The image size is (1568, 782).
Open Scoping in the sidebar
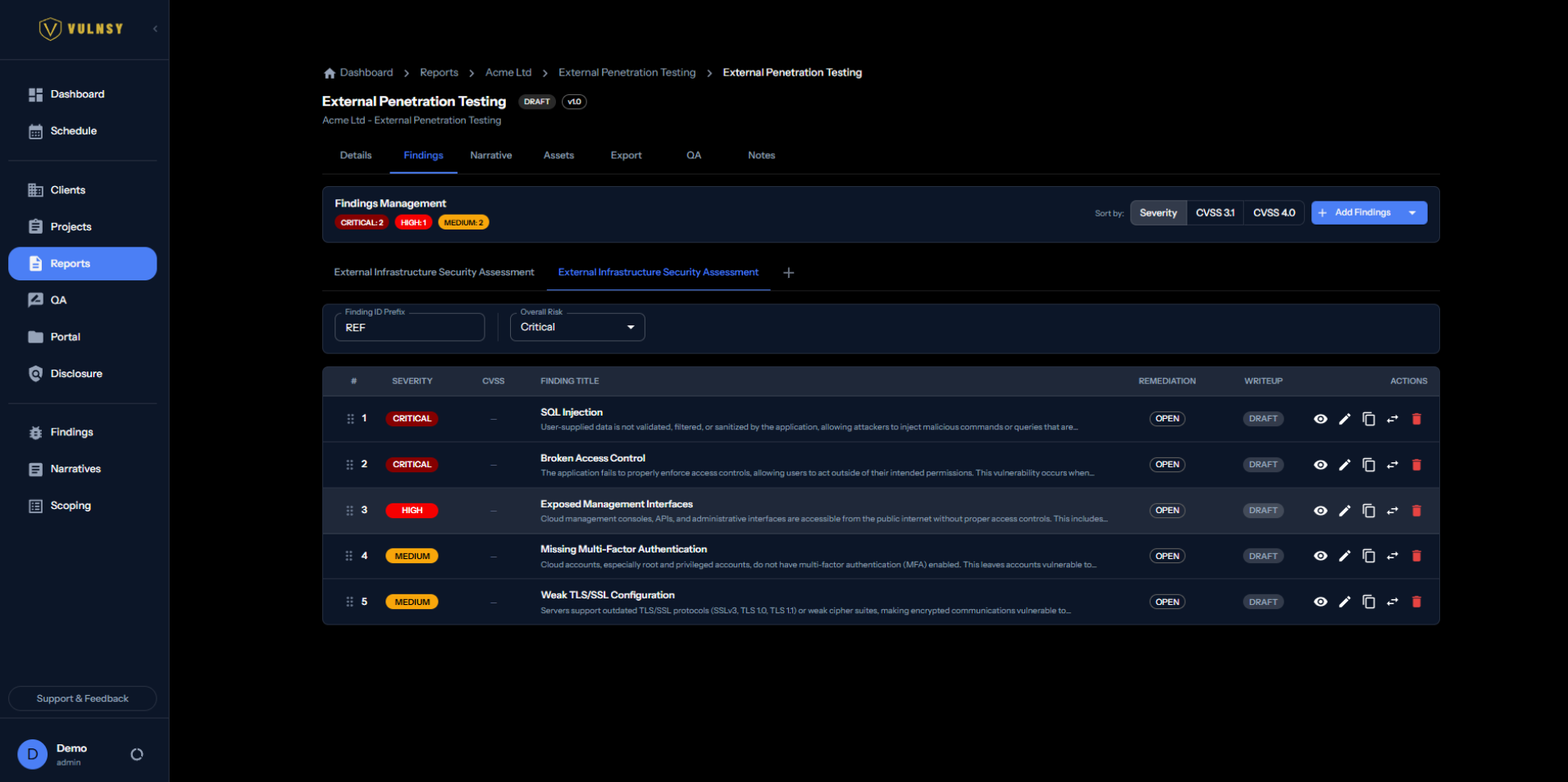pyautogui.click(x=82, y=506)
